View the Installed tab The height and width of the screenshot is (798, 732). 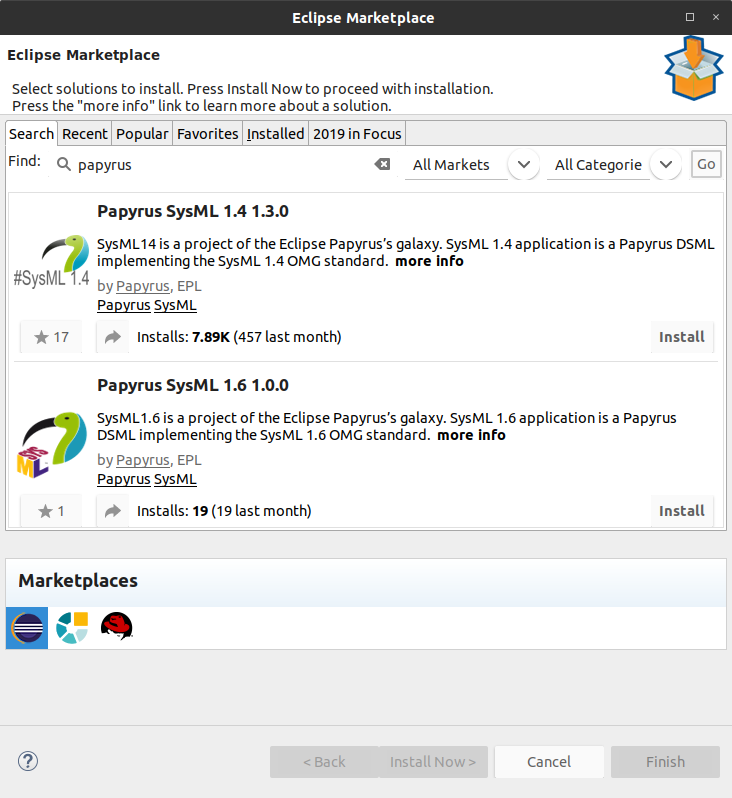275,134
